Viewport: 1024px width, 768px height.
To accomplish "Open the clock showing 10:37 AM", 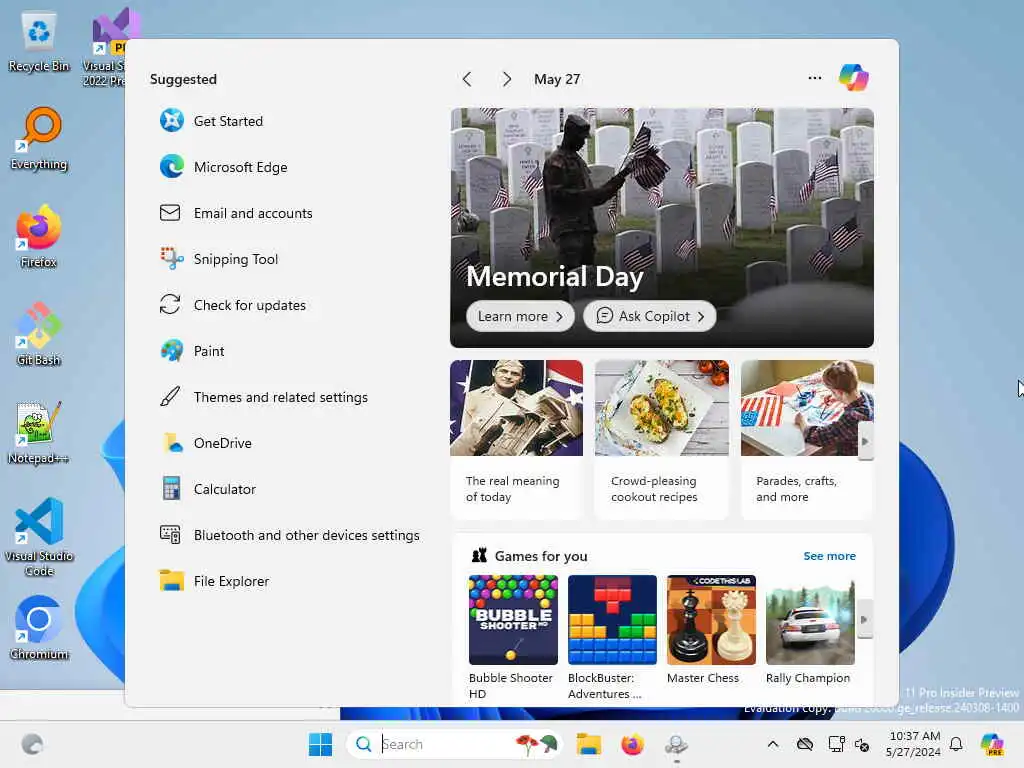I will (914, 744).
